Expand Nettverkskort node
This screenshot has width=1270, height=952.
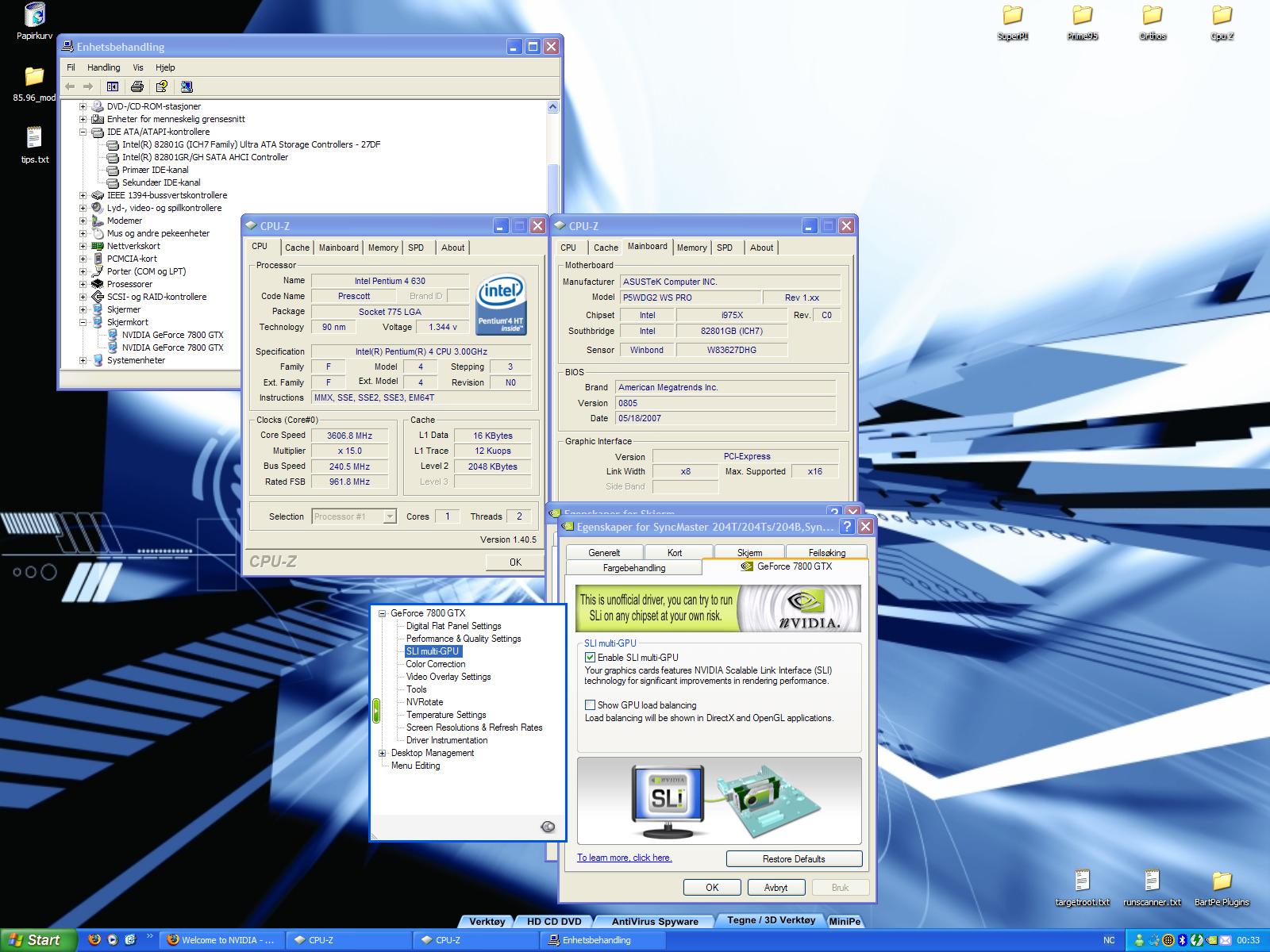[83, 246]
